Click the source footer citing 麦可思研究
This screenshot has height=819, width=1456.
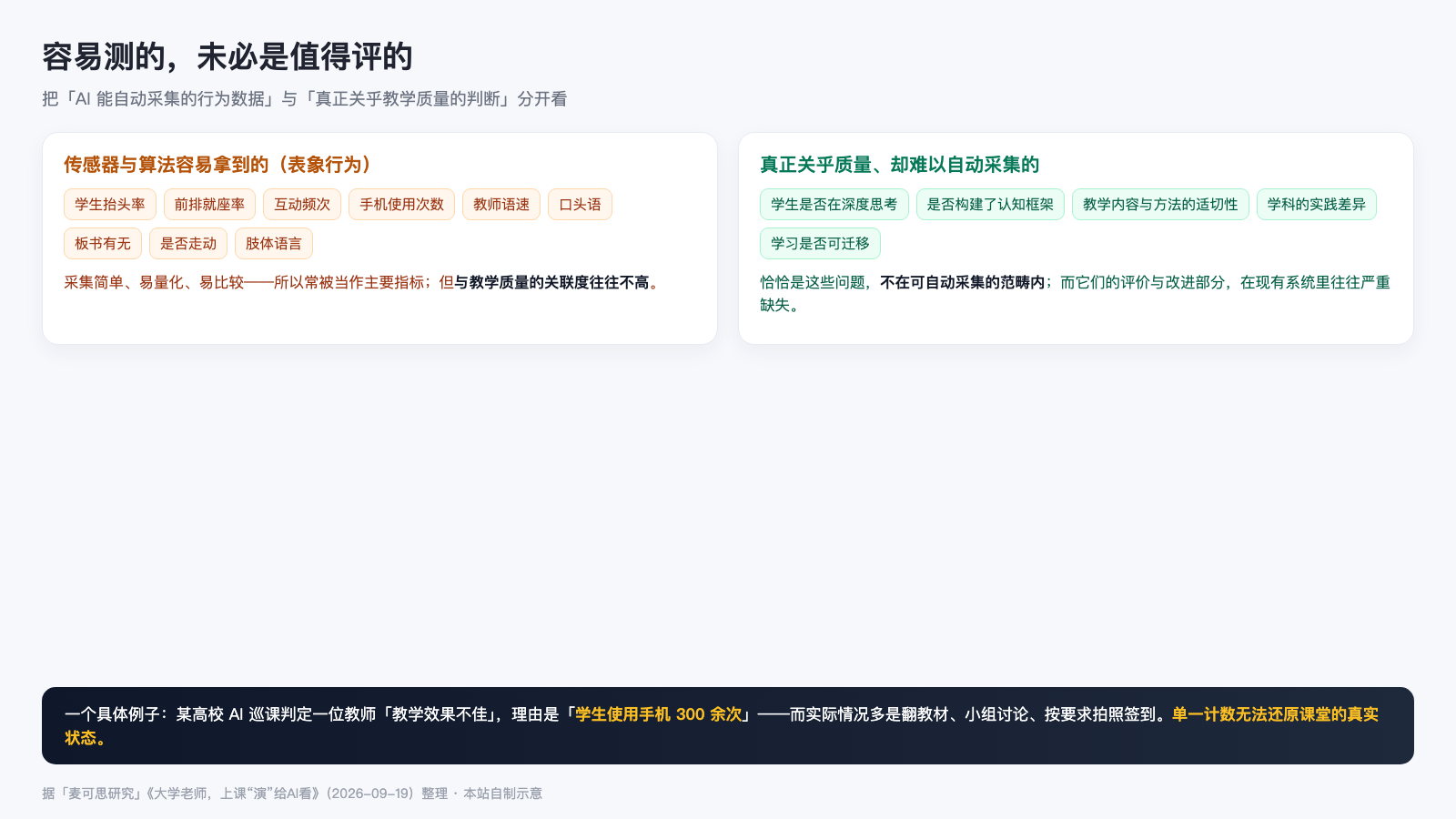click(292, 794)
